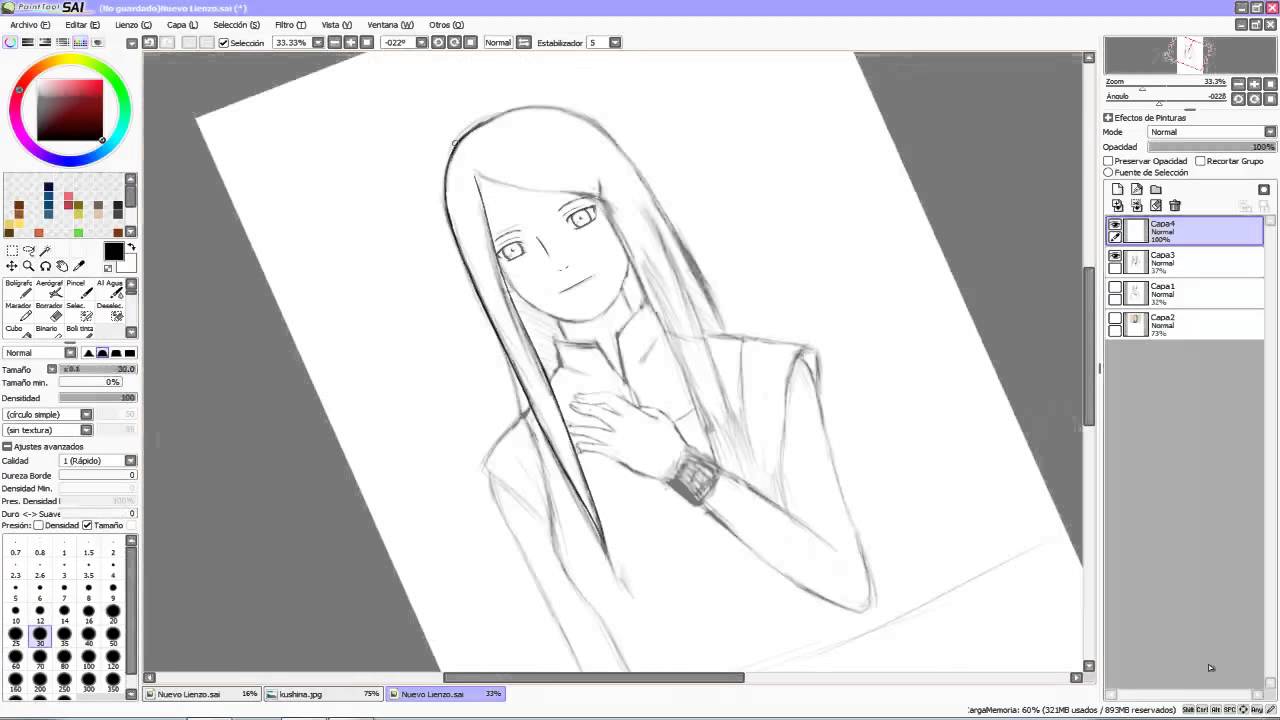
Task: Select the lasso selection tool
Action: point(29,251)
